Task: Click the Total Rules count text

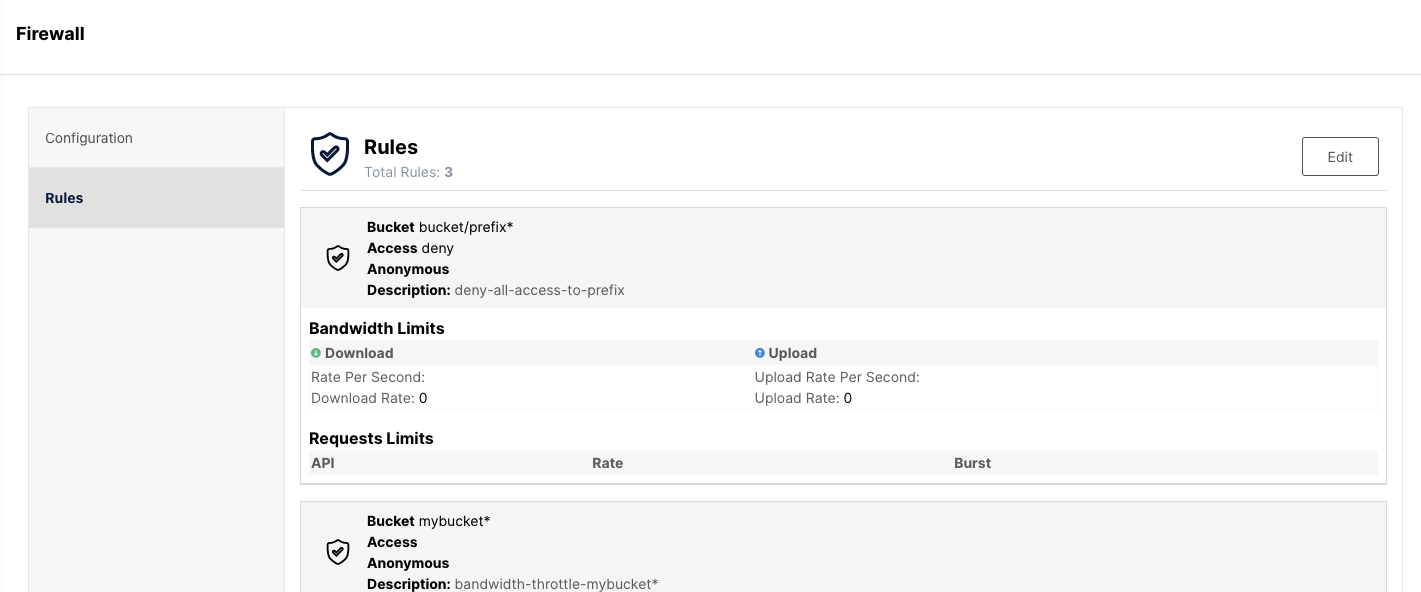Action: 408,172
